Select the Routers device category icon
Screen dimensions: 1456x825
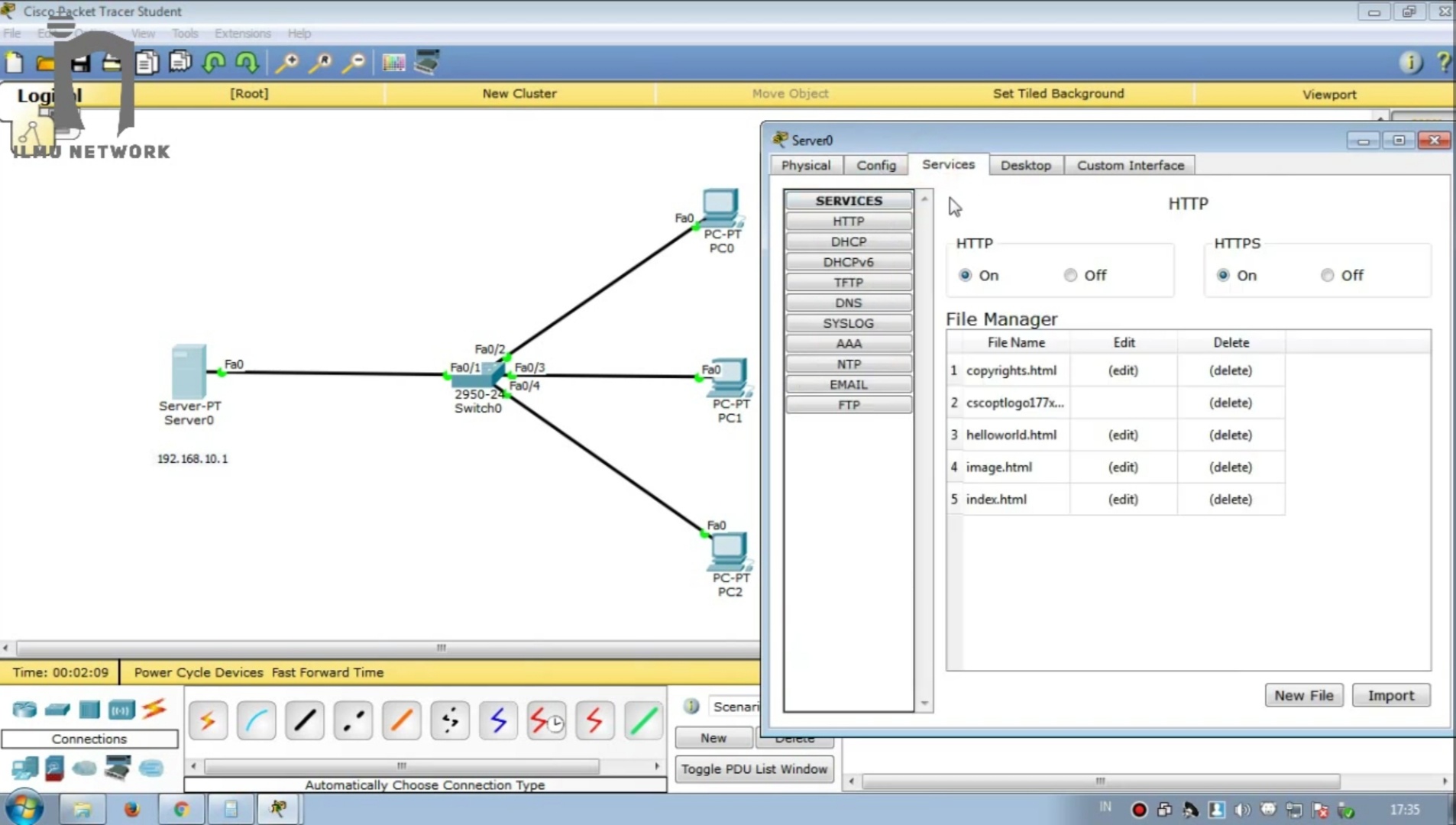tap(23, 710)
